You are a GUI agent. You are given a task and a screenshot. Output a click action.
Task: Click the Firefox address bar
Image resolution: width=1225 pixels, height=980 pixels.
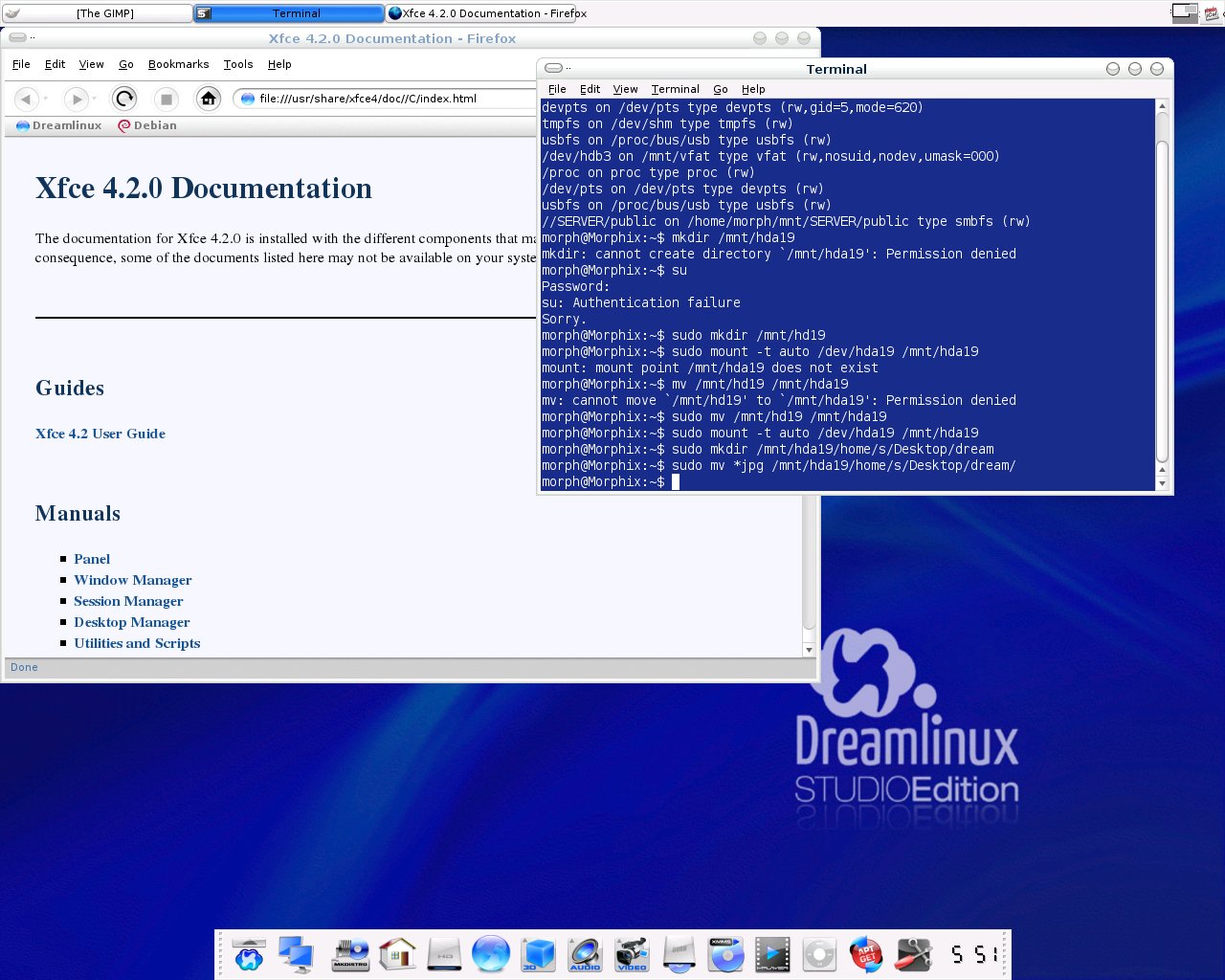click(x=387, y=99)
